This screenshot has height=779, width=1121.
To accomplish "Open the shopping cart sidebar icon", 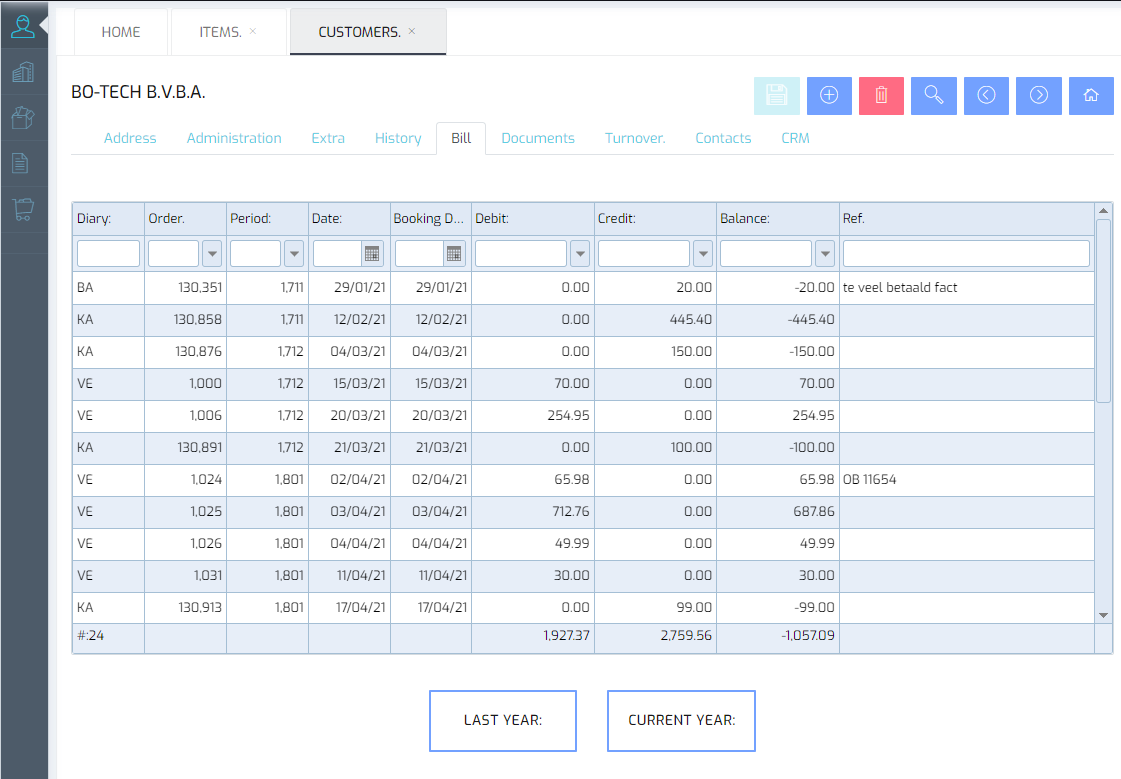I will click(x=23, y=209).
